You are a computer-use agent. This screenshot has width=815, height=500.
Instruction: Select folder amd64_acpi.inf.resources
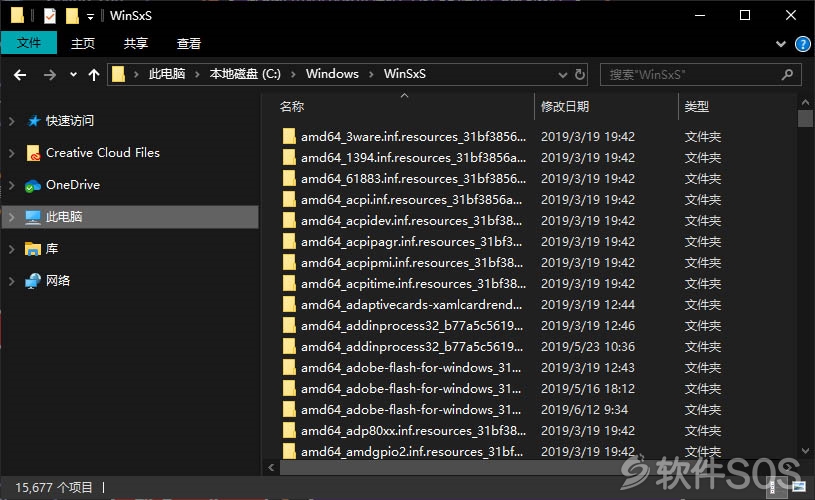pyautogui.click(x=411, y=200)
